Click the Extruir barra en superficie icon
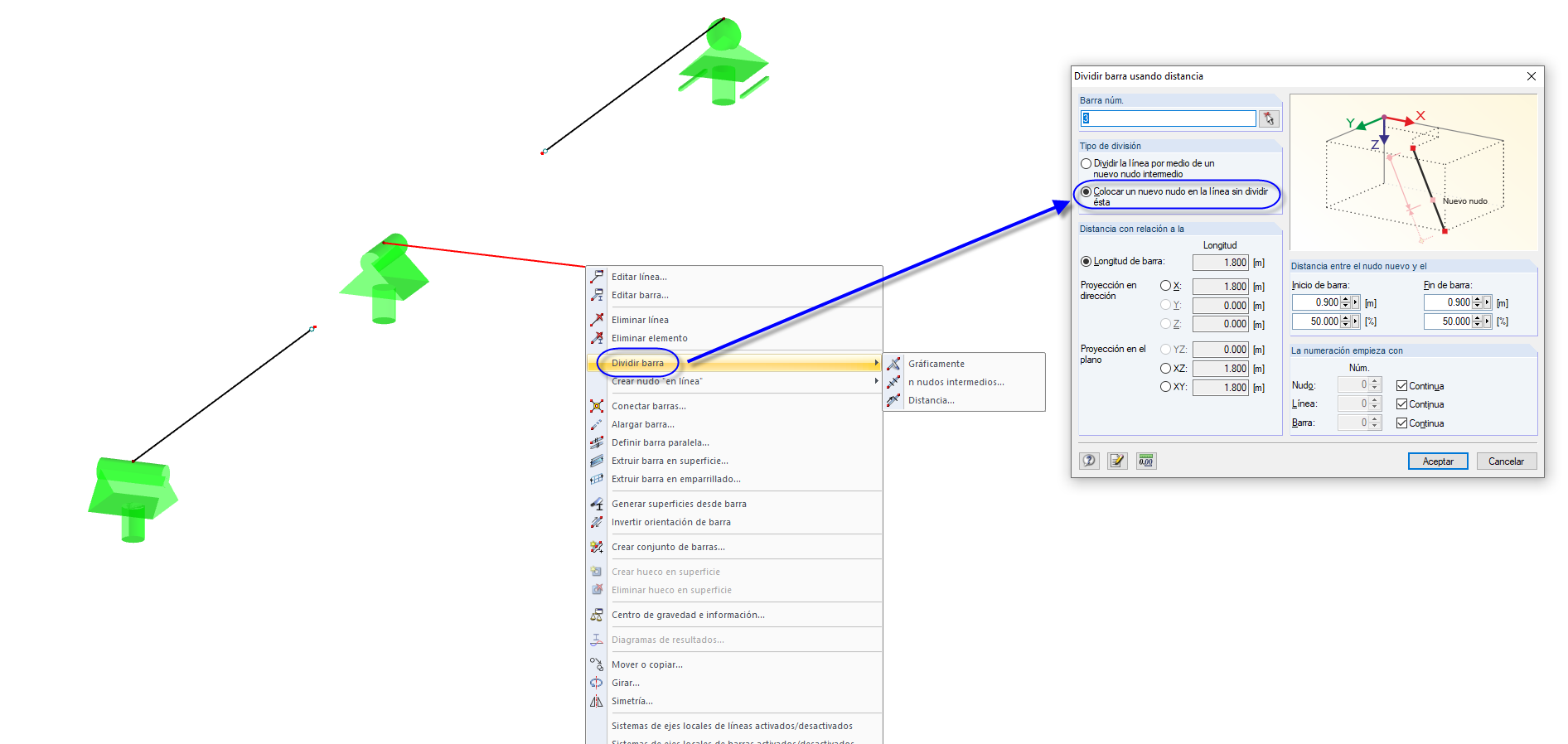1568x744 pixels. coord(597,461)
